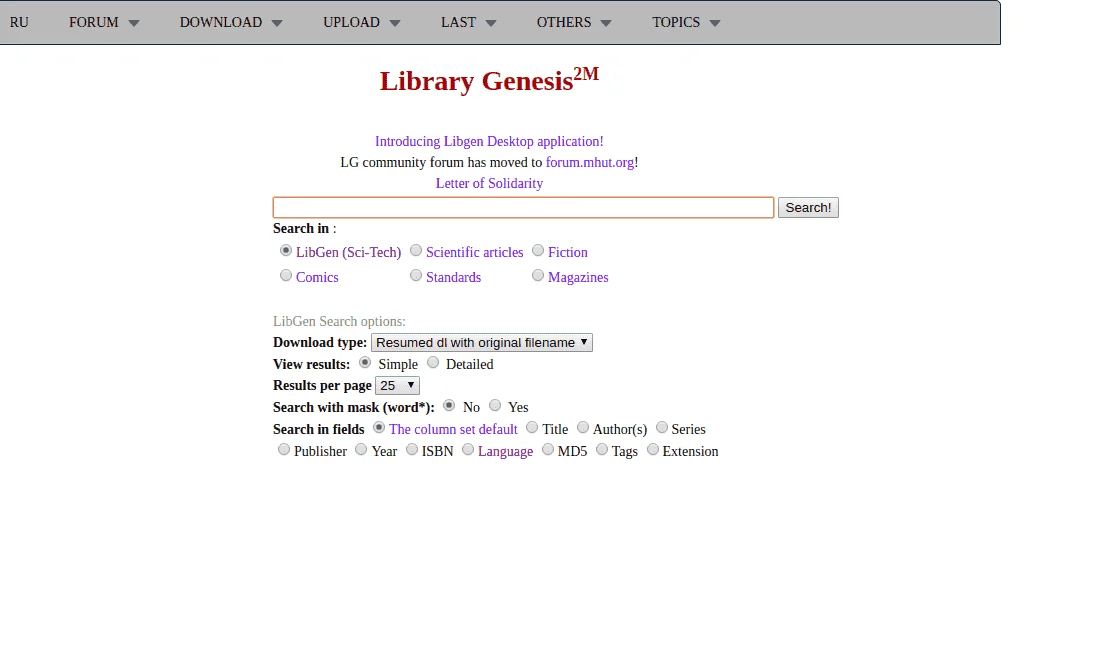This screenshot has height=664, width=1105.
Task: Search in Year field radio
Action: 361,449
